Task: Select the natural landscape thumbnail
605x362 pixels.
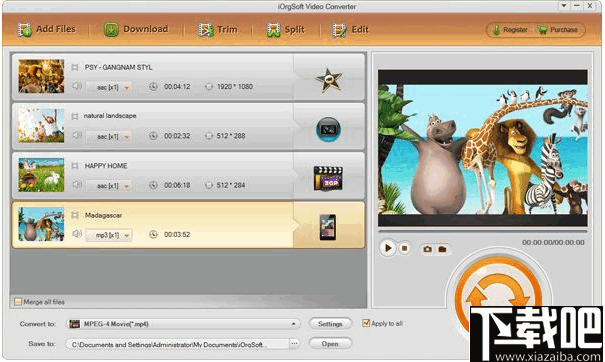Action: click(41, 125)
